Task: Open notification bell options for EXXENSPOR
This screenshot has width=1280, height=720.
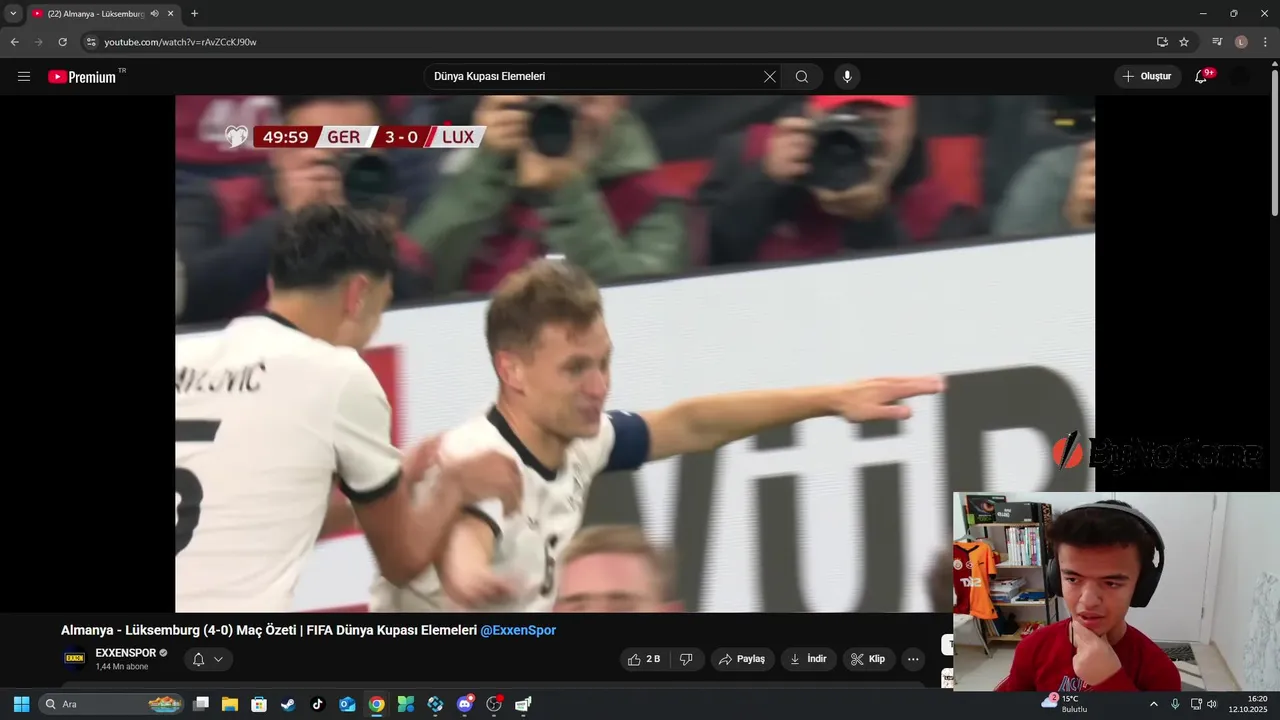Action: tap(208, 659)
